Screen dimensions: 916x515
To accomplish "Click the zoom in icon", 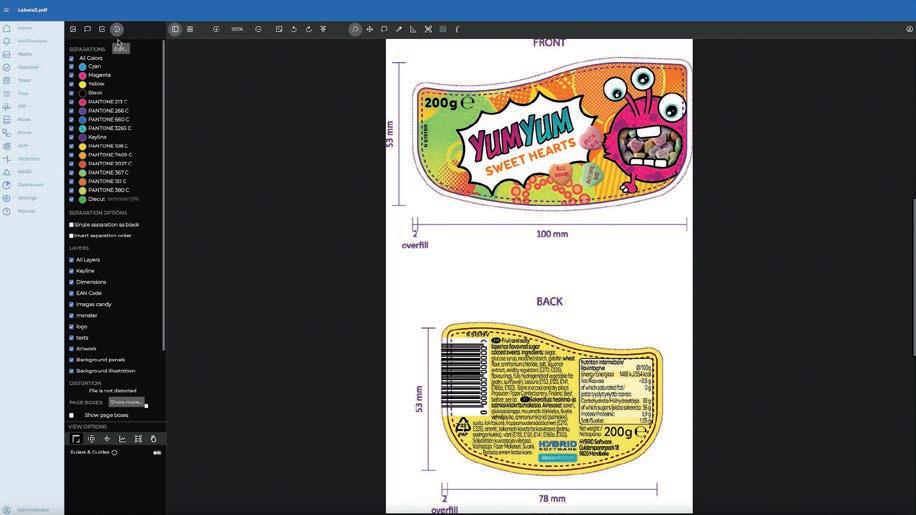I will coord(216,29).
